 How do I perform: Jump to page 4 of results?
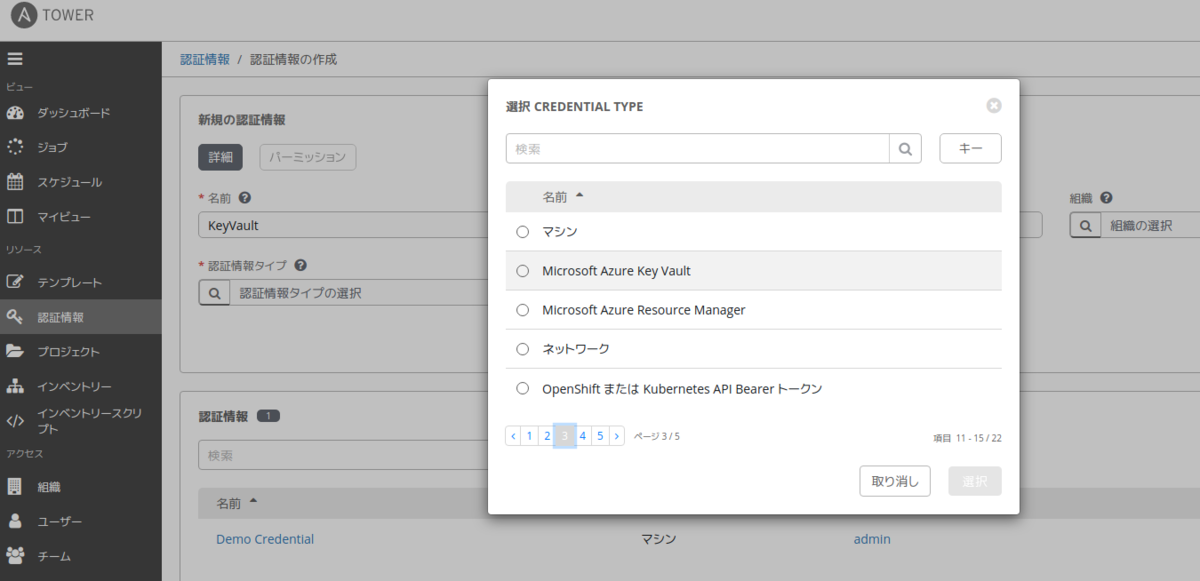pos(582,436)
